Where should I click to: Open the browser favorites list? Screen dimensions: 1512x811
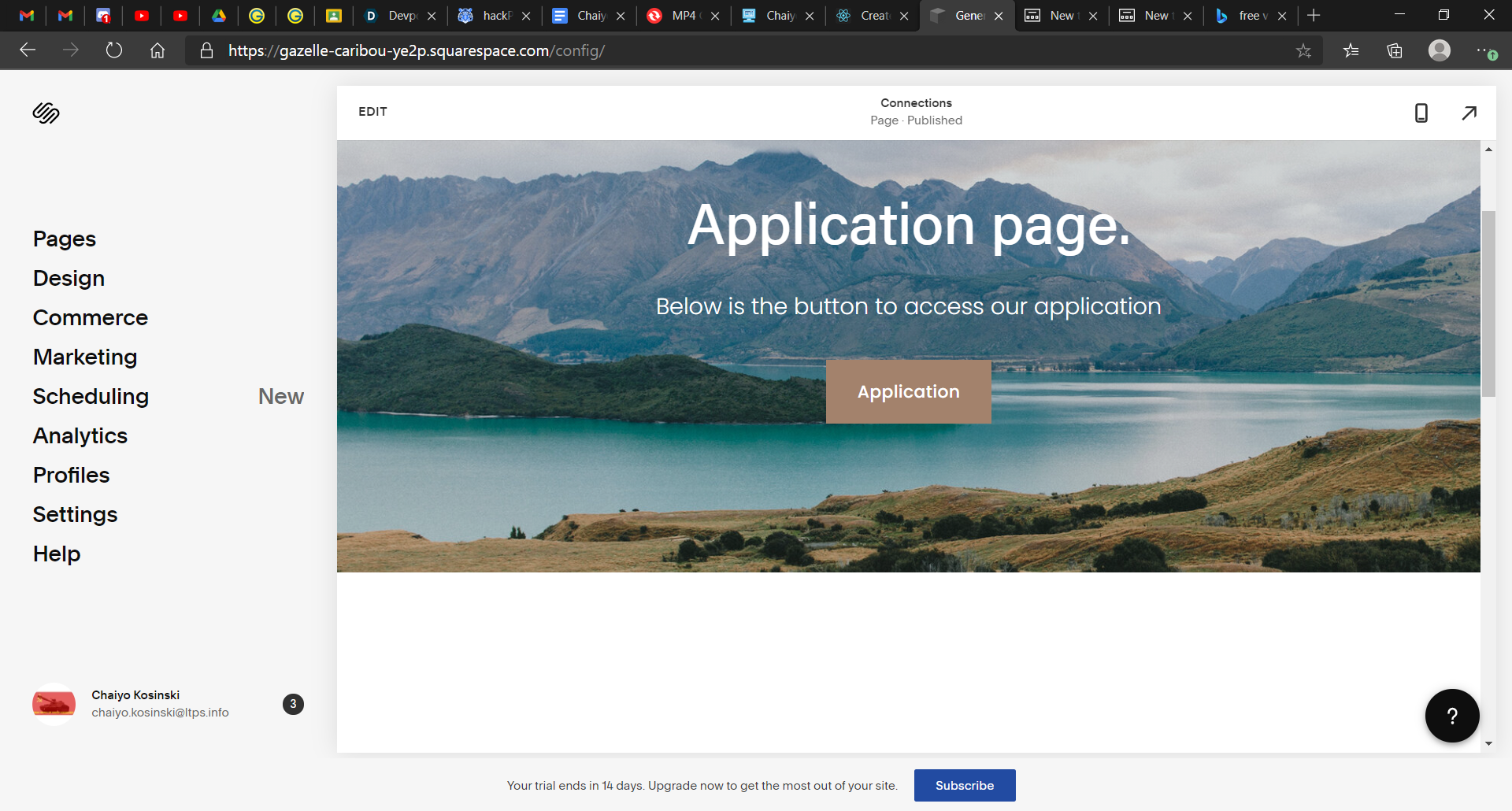click(x=1351, y=50)
